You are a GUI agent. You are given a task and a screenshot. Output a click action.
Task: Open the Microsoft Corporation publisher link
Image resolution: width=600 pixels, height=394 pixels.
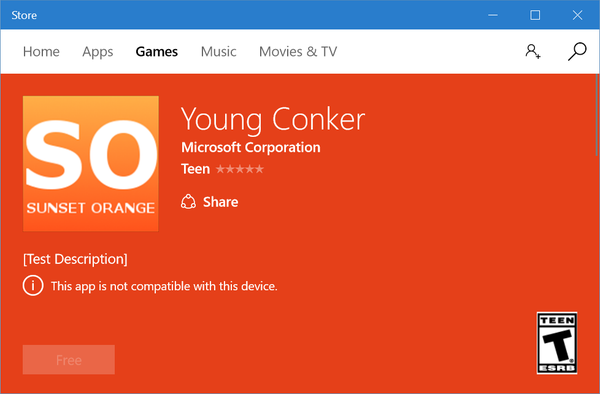pos(251,147)
